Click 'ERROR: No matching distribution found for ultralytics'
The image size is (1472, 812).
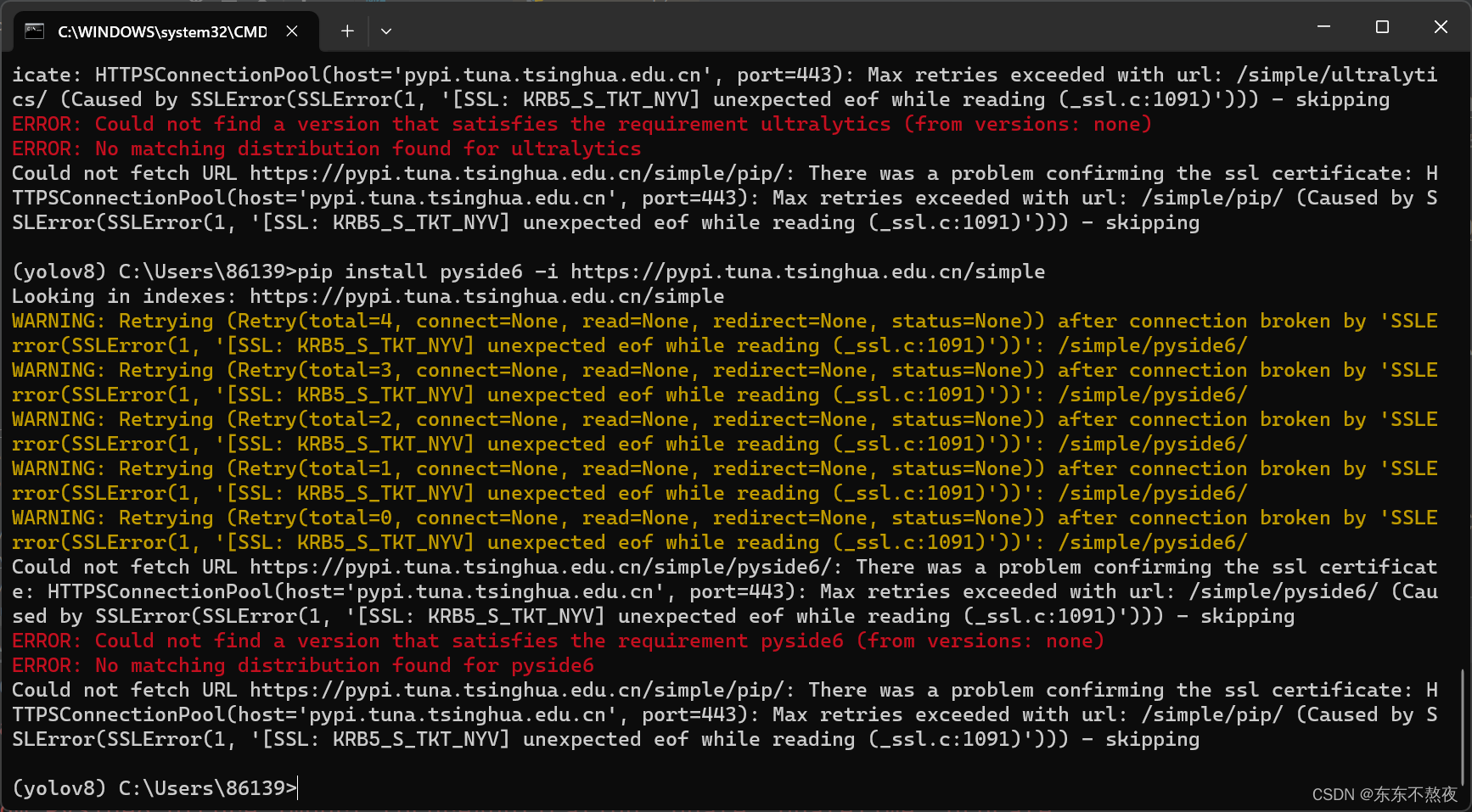327,148
